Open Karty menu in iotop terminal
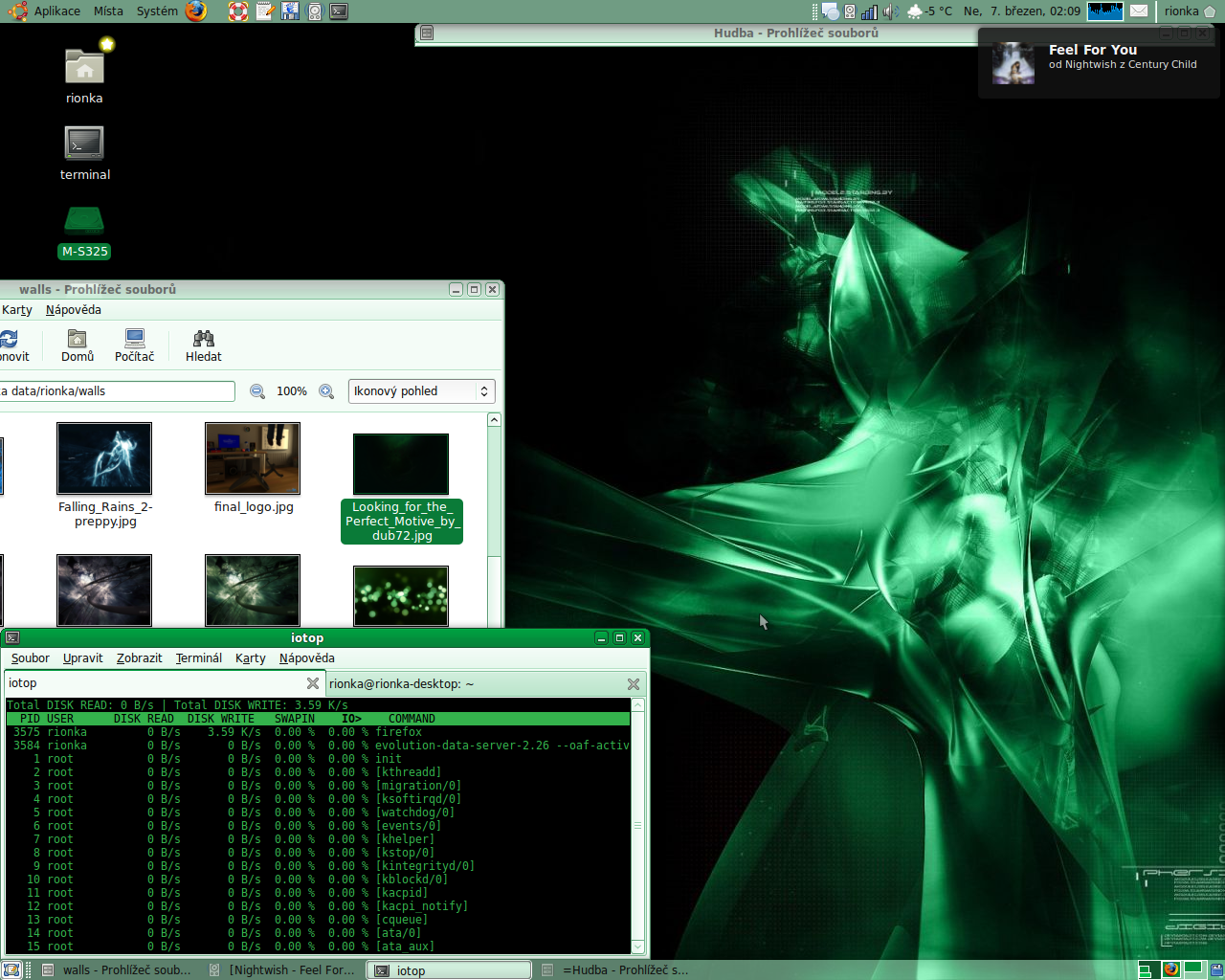 (x=251, y=658)
